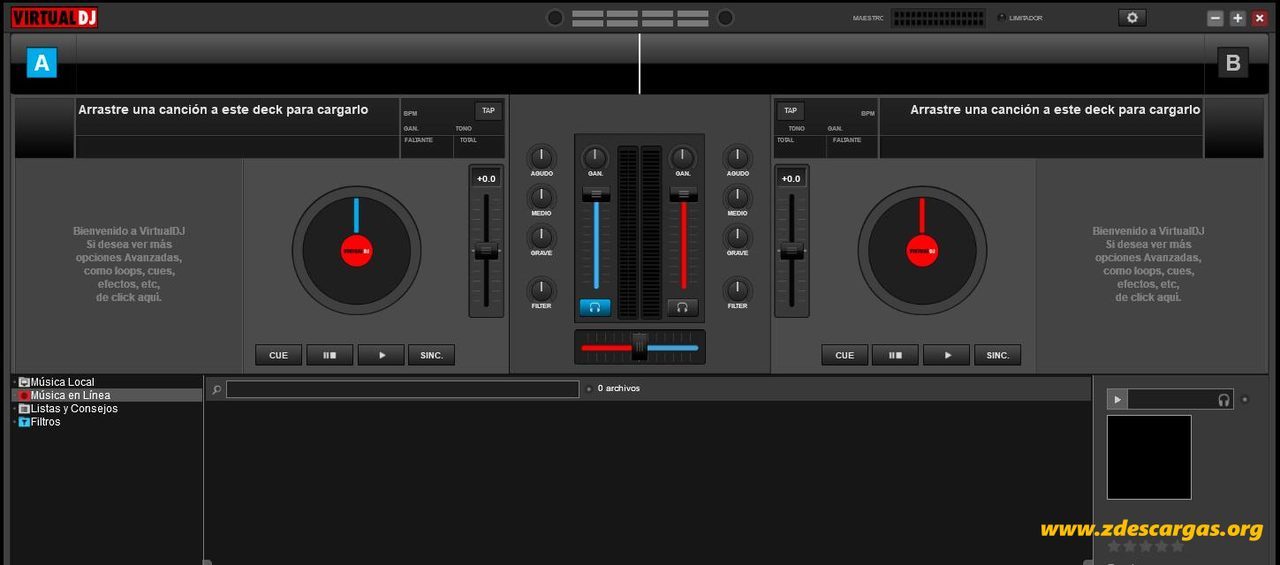Click right channel GAN. gain knob

[683, 157]
